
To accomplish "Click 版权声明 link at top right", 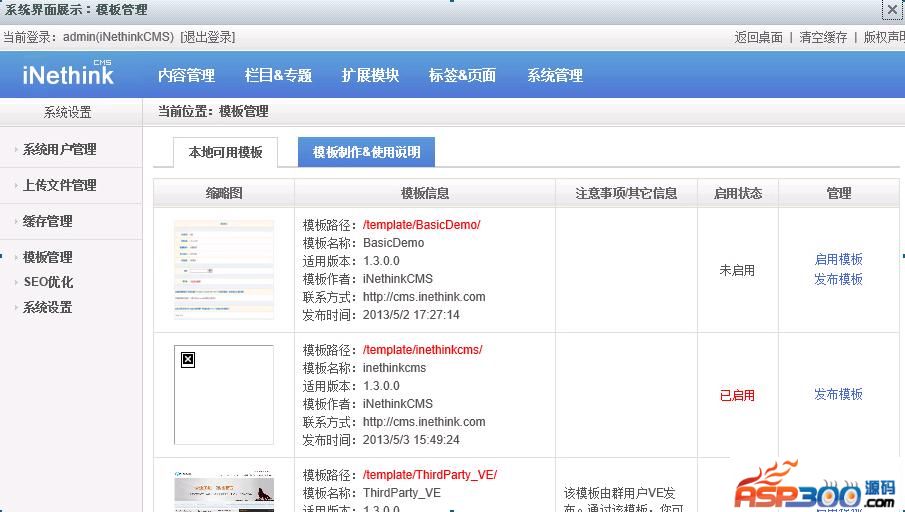I will click(884, 38).
